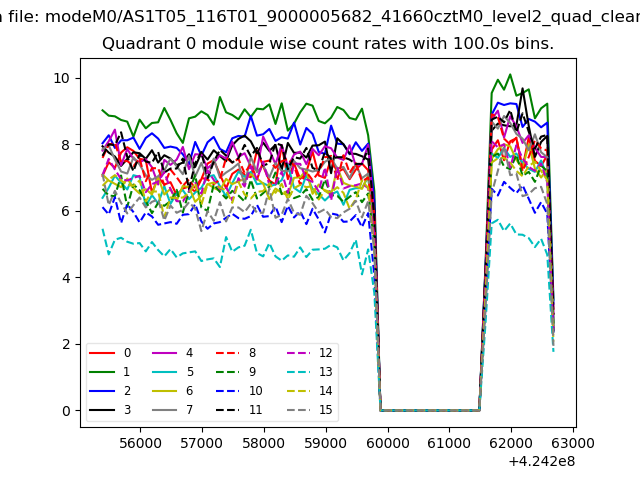Click the y-axis tick label 10
Screen dimensions: 640x480
(x=62, y=78)
